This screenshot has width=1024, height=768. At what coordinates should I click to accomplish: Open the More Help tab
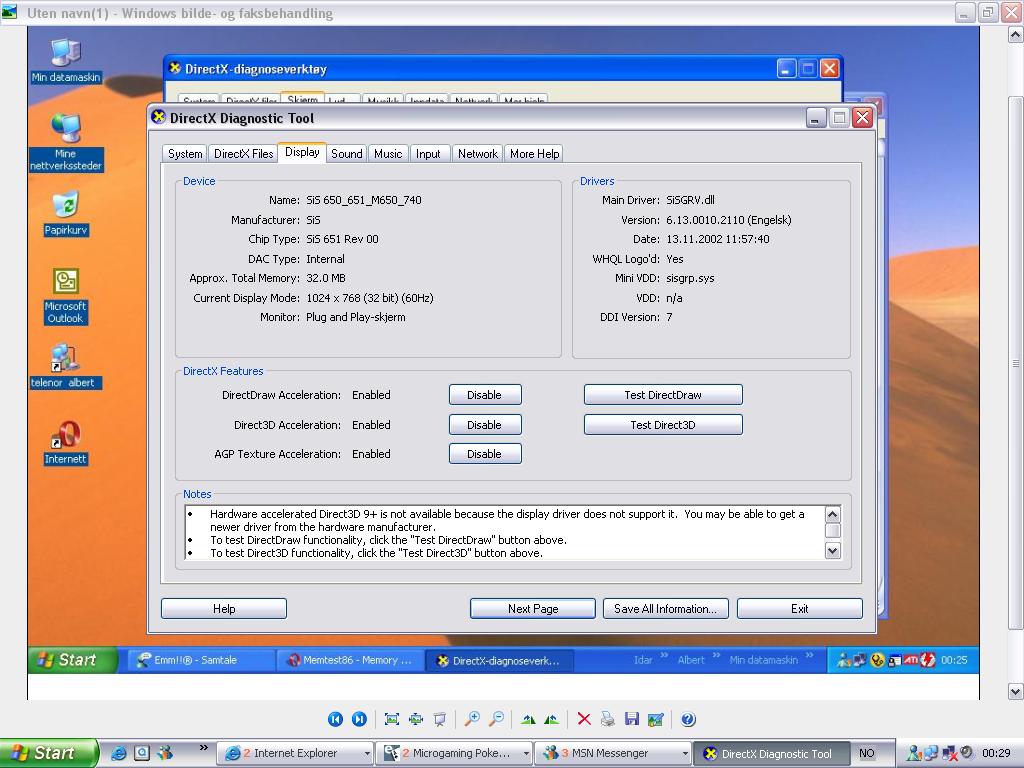(x=534, y=153)
